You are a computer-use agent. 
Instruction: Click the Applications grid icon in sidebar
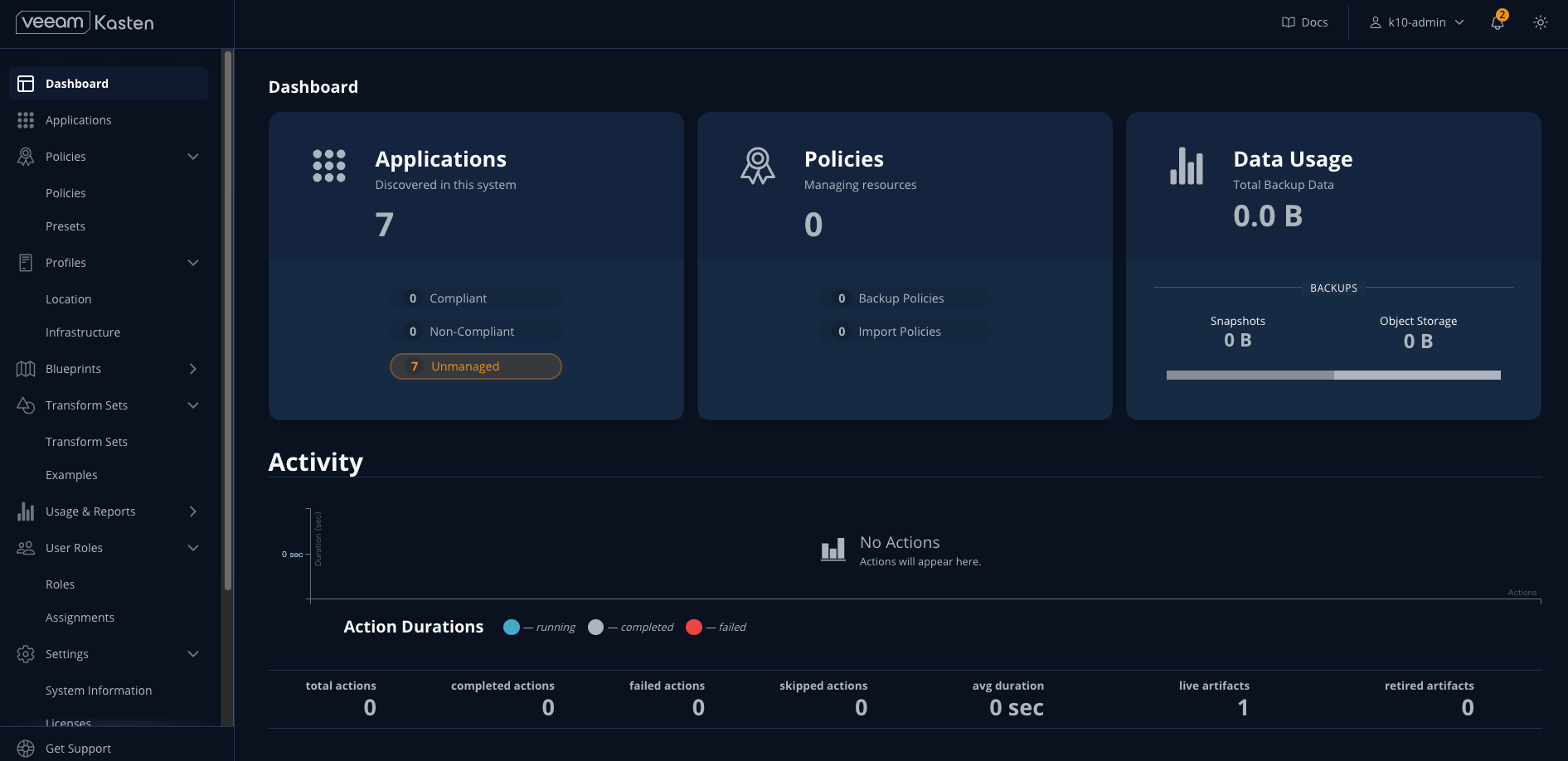click(x=26, y=120)
